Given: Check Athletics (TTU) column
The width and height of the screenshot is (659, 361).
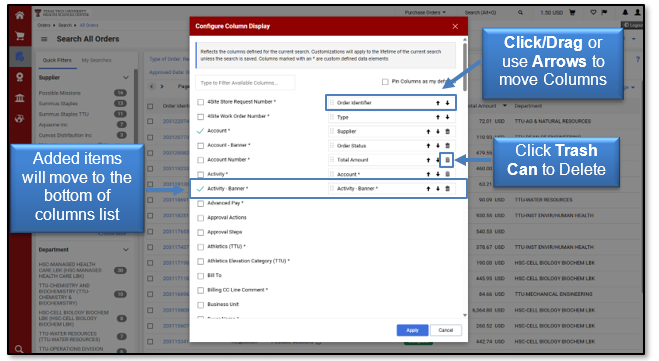Looking at the screenshot, I should (x=200, y=247).
